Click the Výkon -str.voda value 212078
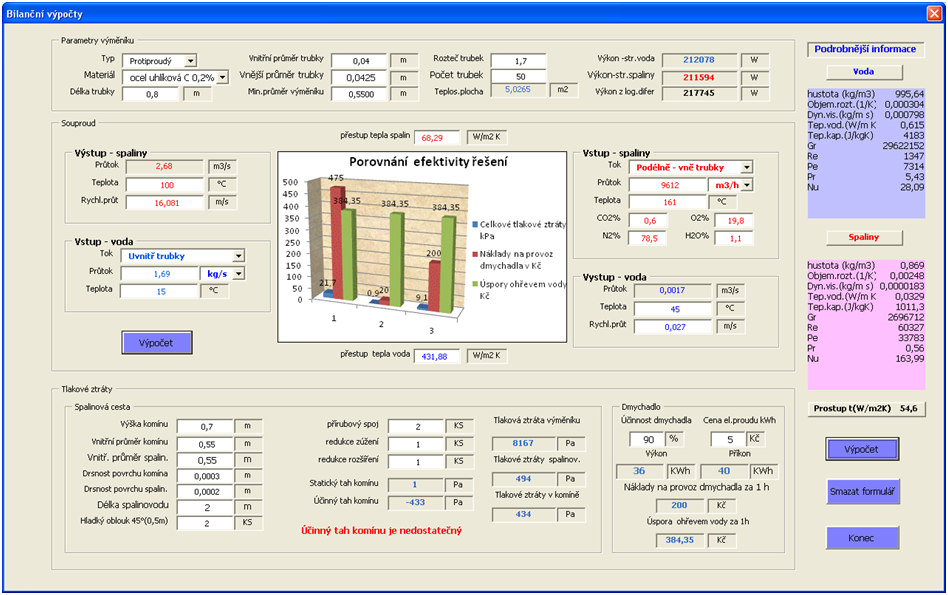This screenshot has height=595, width=948. click(700, 60)
